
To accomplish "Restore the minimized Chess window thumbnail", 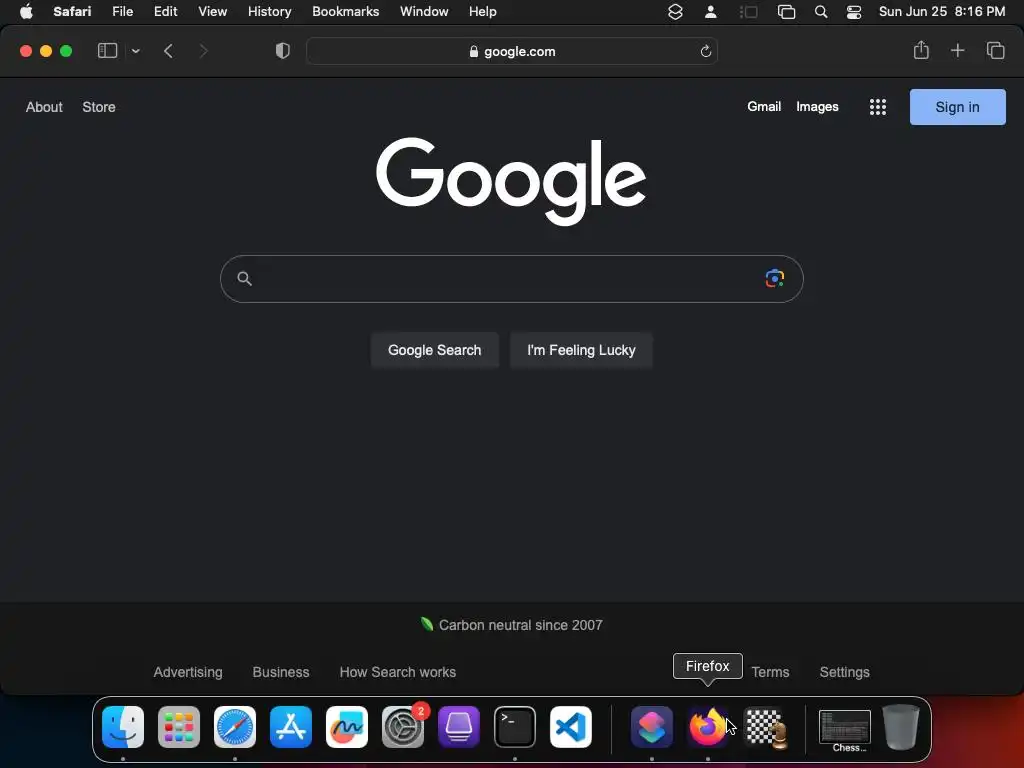I will (844, 728).
